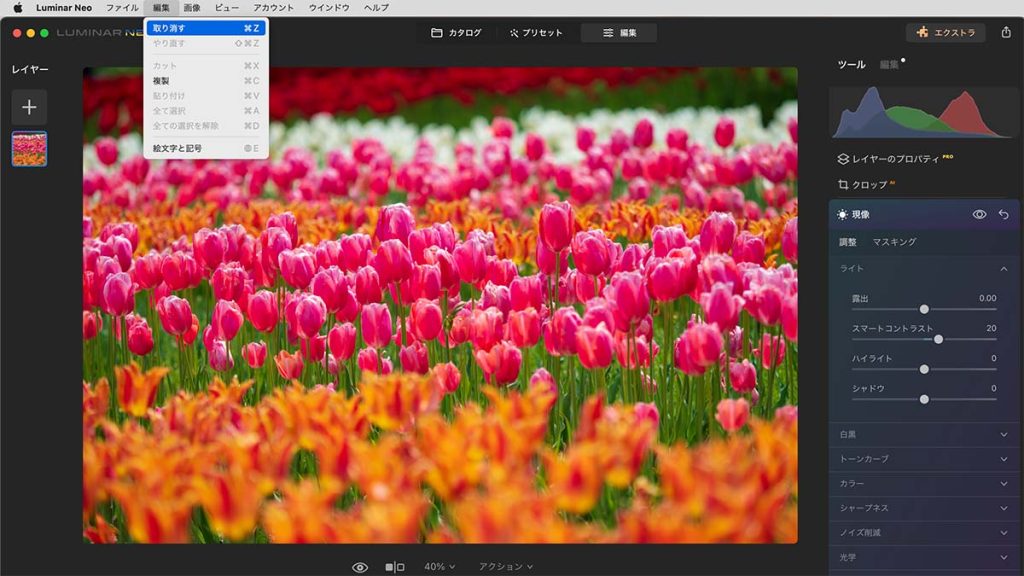Click the エクストラ button
The height and width of the screenshot is (576, 1024).
[946, 33]
